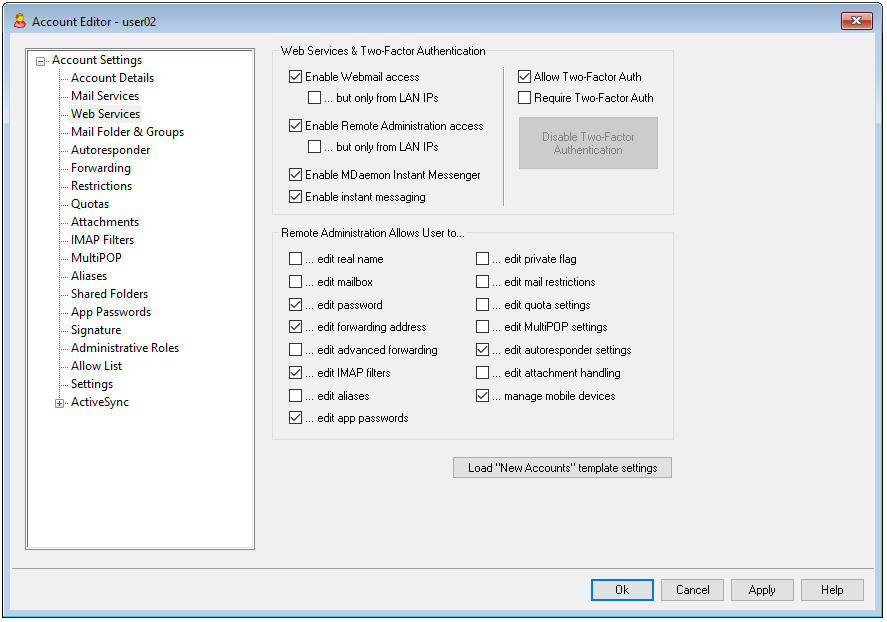The width and height of the screenshot is (887, 622).
Task: Uncheck edit autoresponder settings option
Action: pos(483,350)
